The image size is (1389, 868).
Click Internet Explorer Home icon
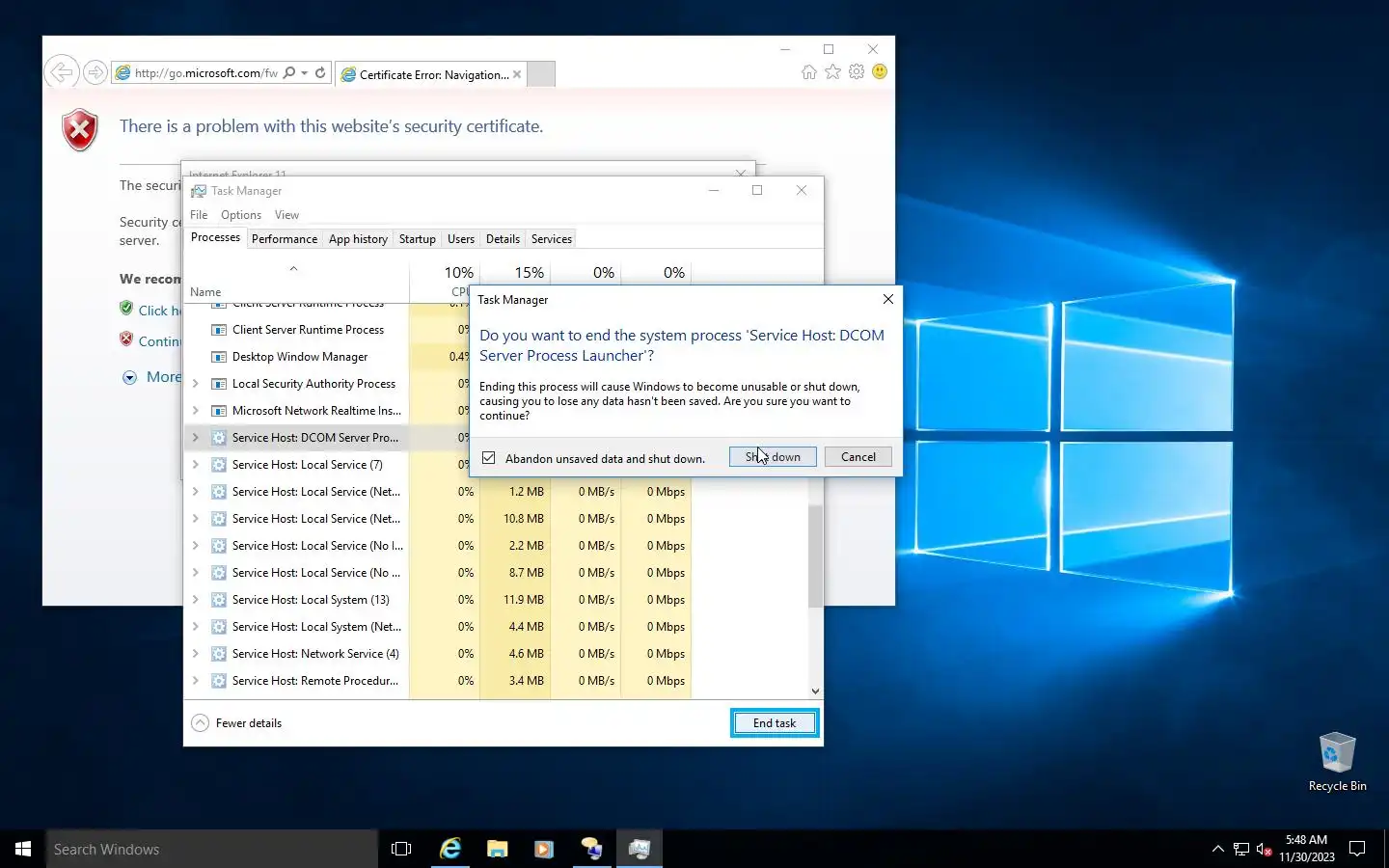tap(808, 72)
